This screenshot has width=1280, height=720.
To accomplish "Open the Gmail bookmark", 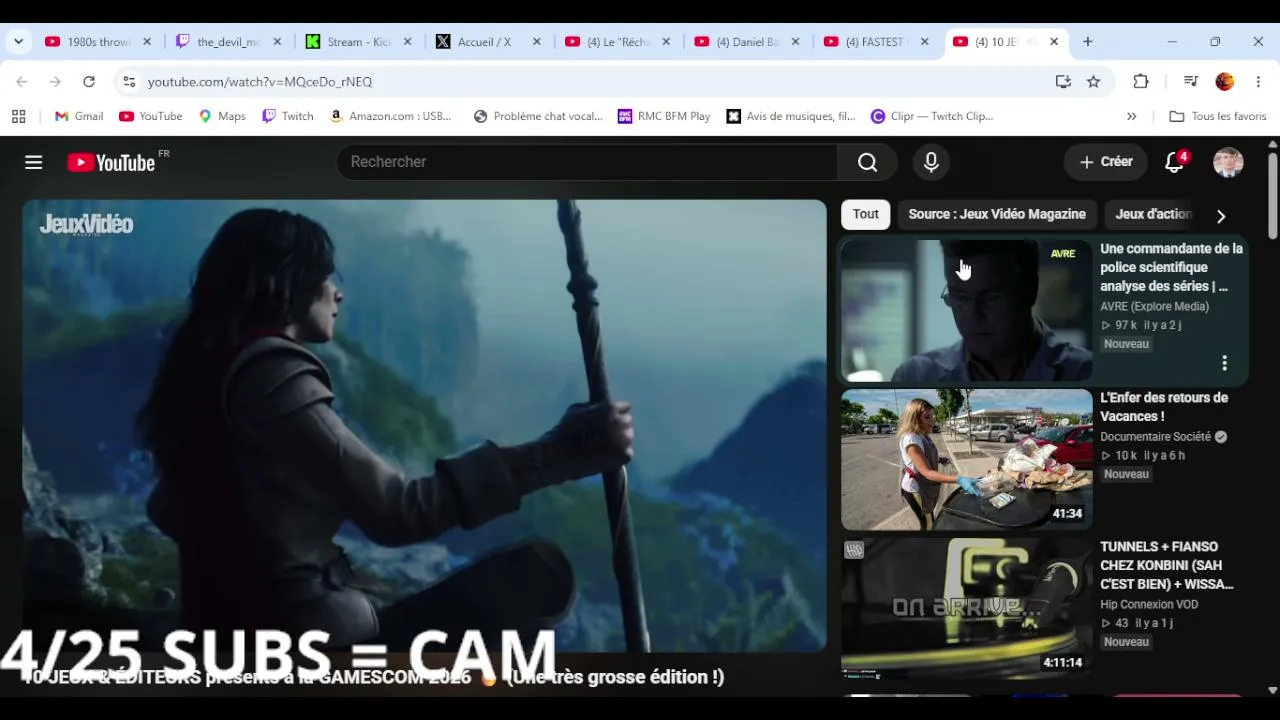I will (79, 116).
